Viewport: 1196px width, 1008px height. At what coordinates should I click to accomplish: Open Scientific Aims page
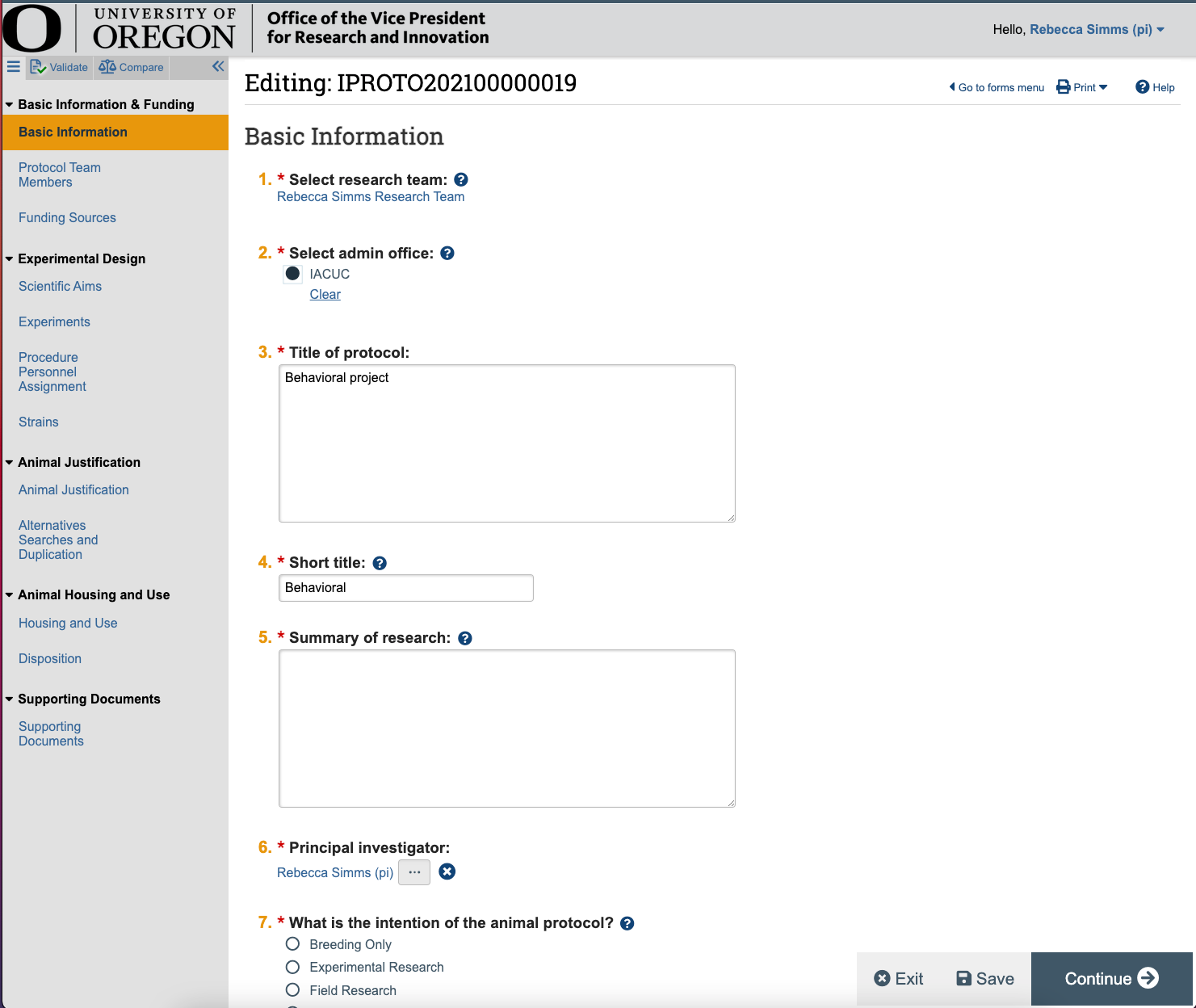tap(60, 287)
